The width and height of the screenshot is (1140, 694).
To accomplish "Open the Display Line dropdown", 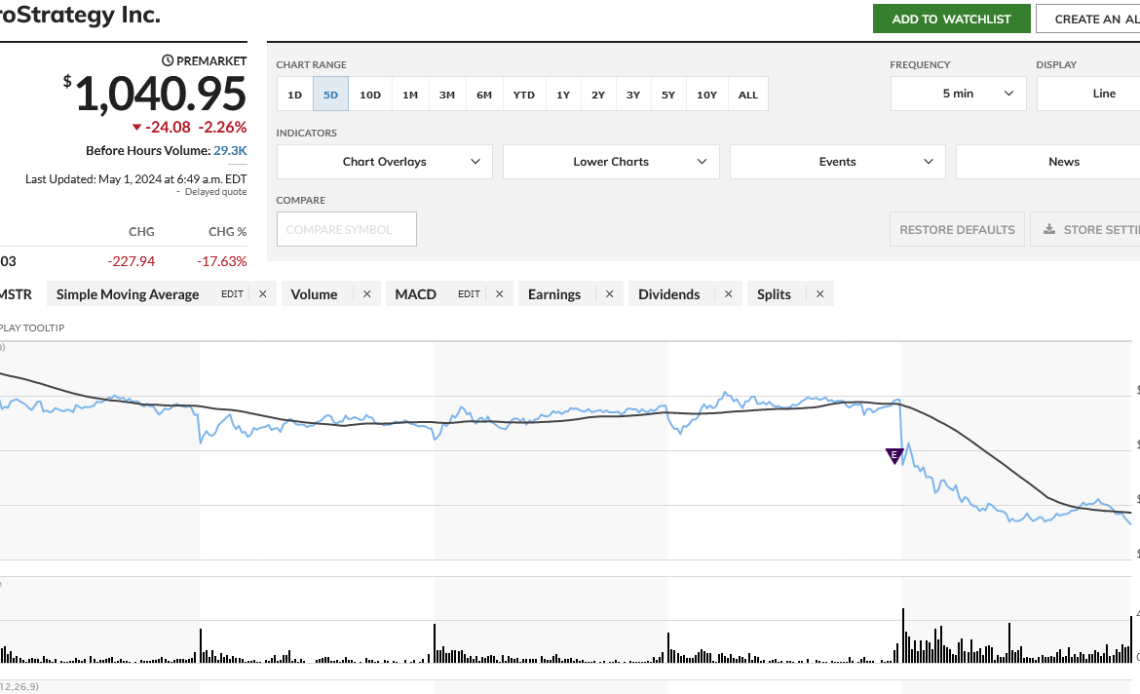I will 1088,94.
